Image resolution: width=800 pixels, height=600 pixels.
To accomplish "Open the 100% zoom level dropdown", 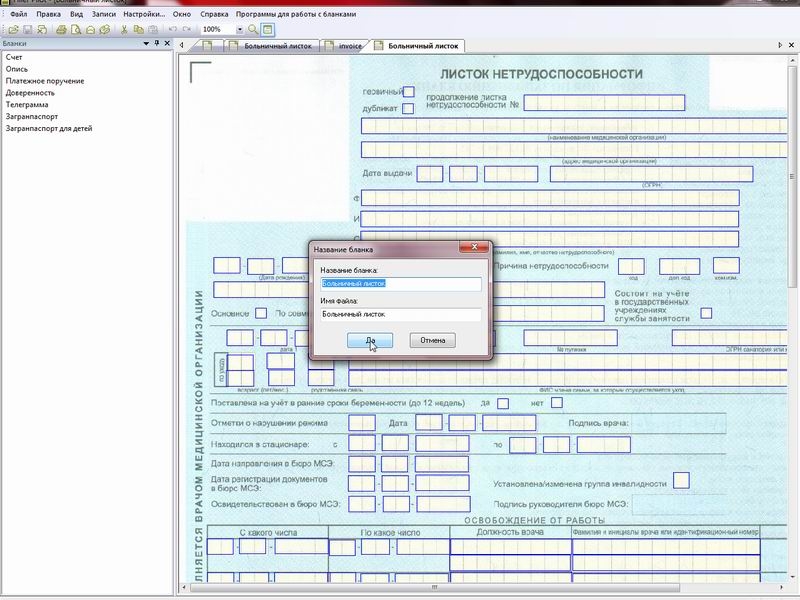I will 239,30.
